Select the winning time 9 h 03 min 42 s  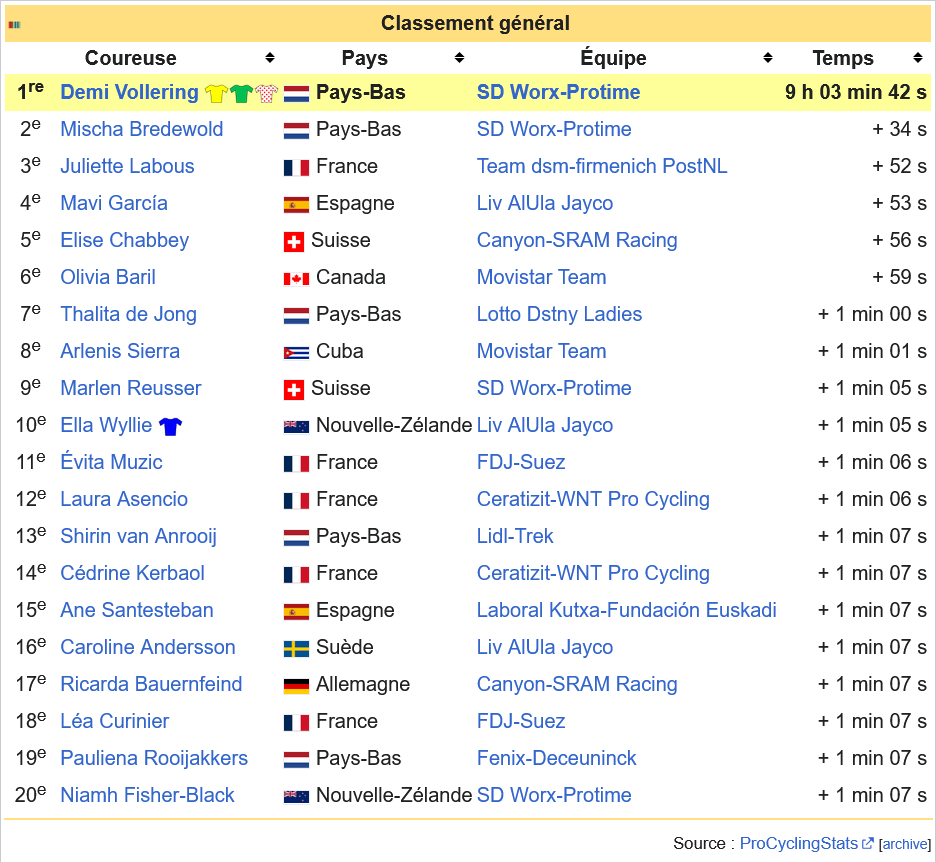coord(856,92)
